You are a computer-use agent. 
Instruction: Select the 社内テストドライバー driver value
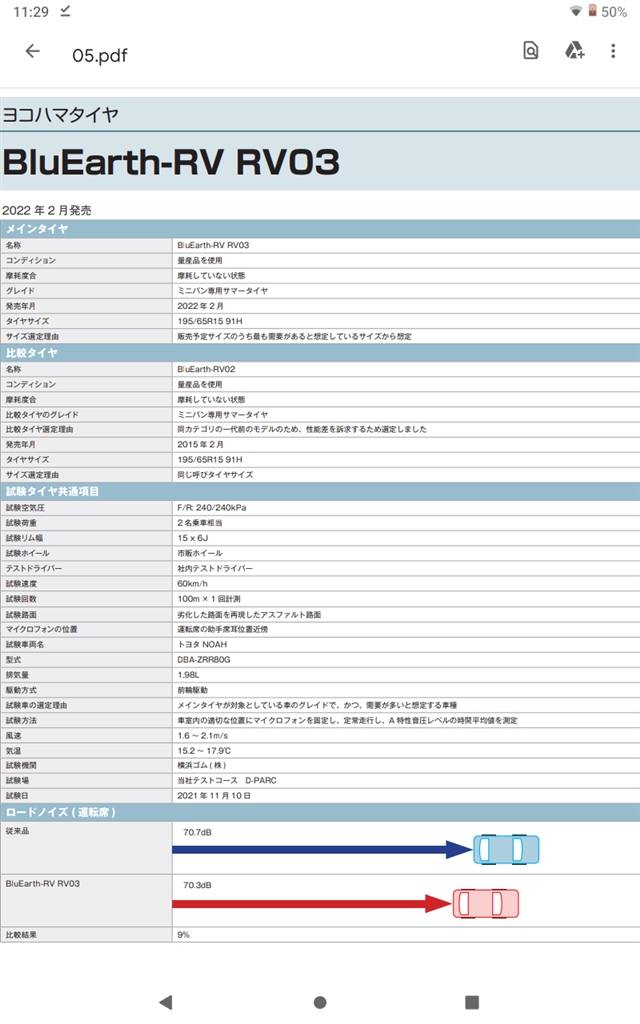coord(215,568)
